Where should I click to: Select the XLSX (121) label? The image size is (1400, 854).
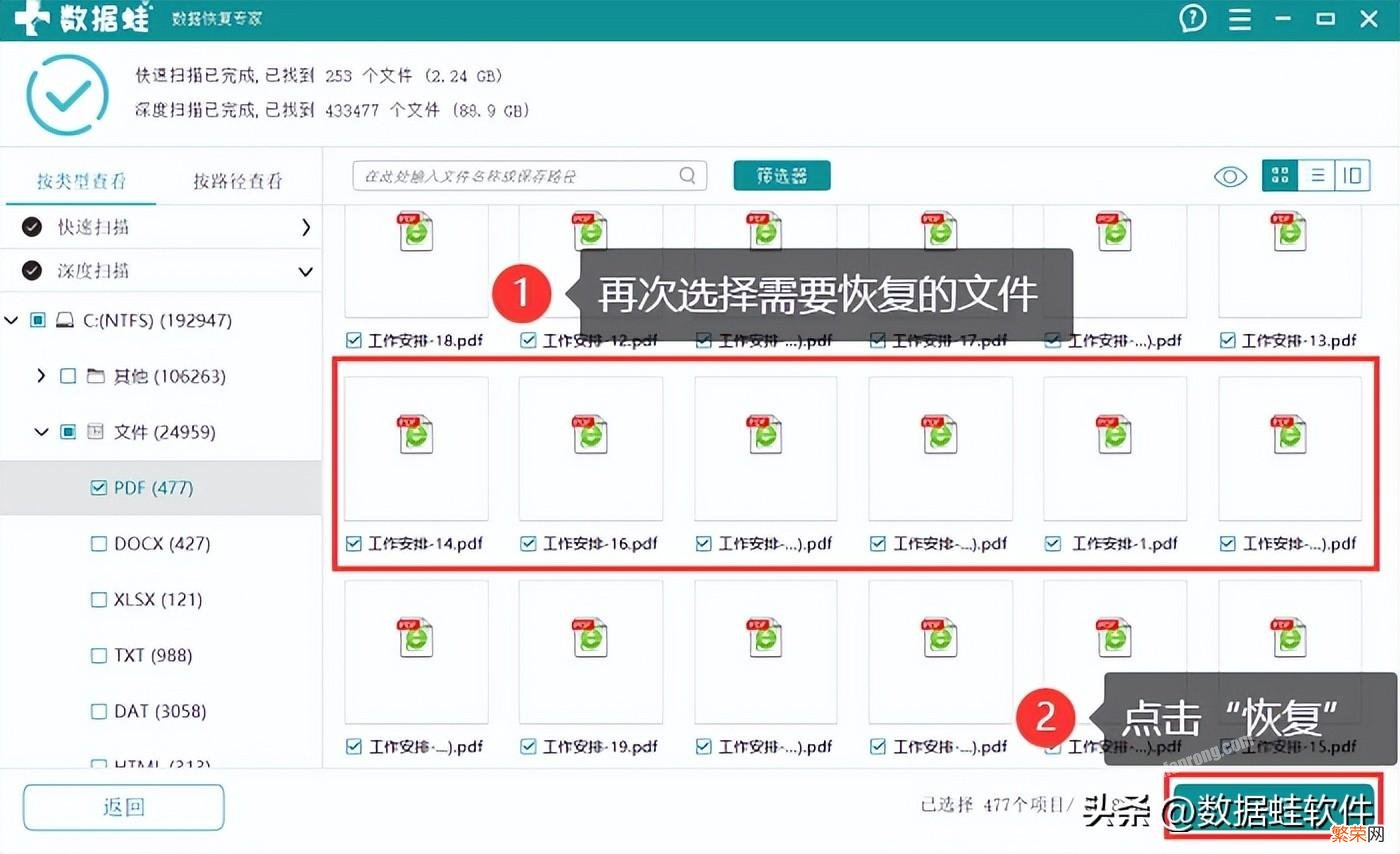158,600
